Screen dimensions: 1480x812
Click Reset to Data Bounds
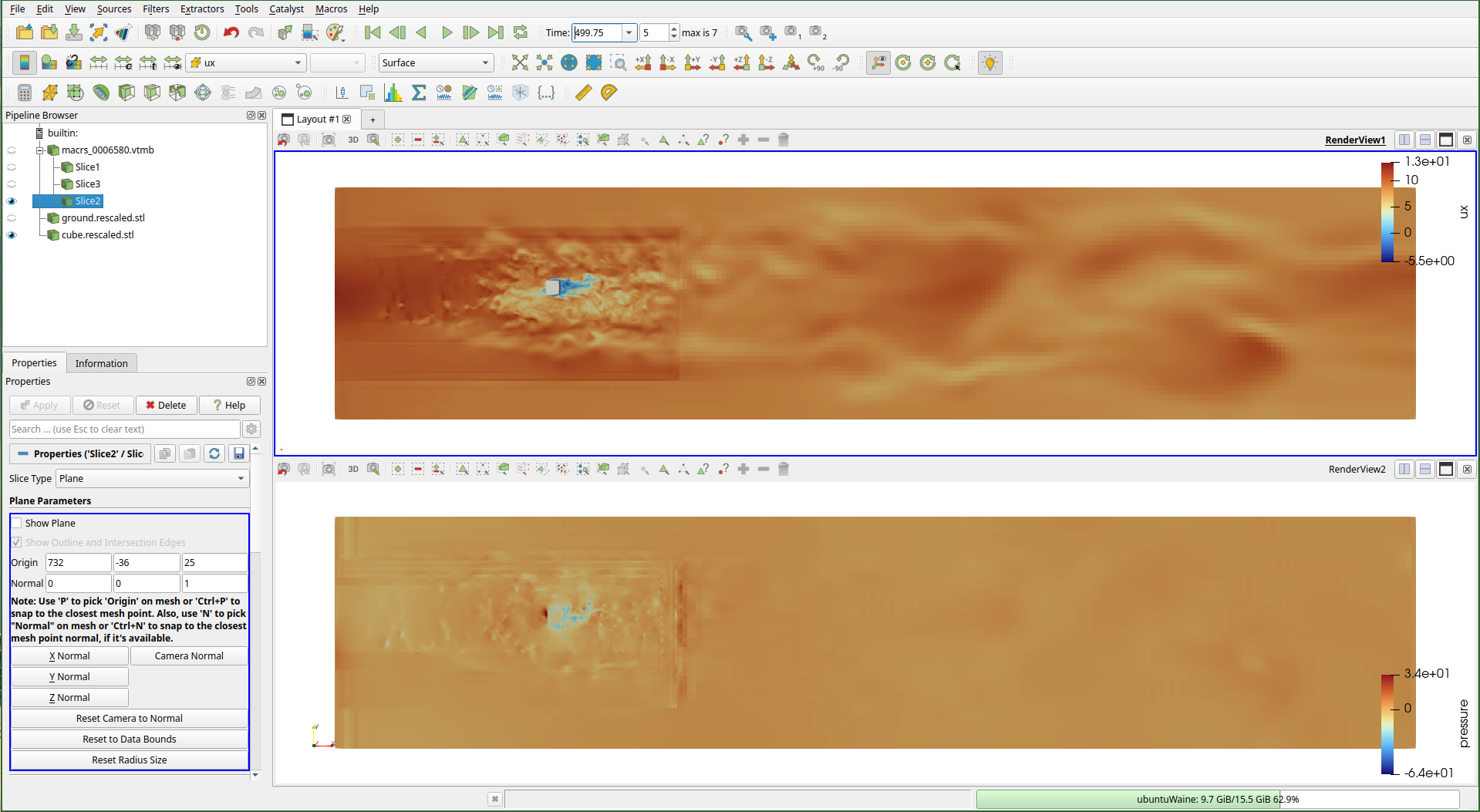pos(129,739)
